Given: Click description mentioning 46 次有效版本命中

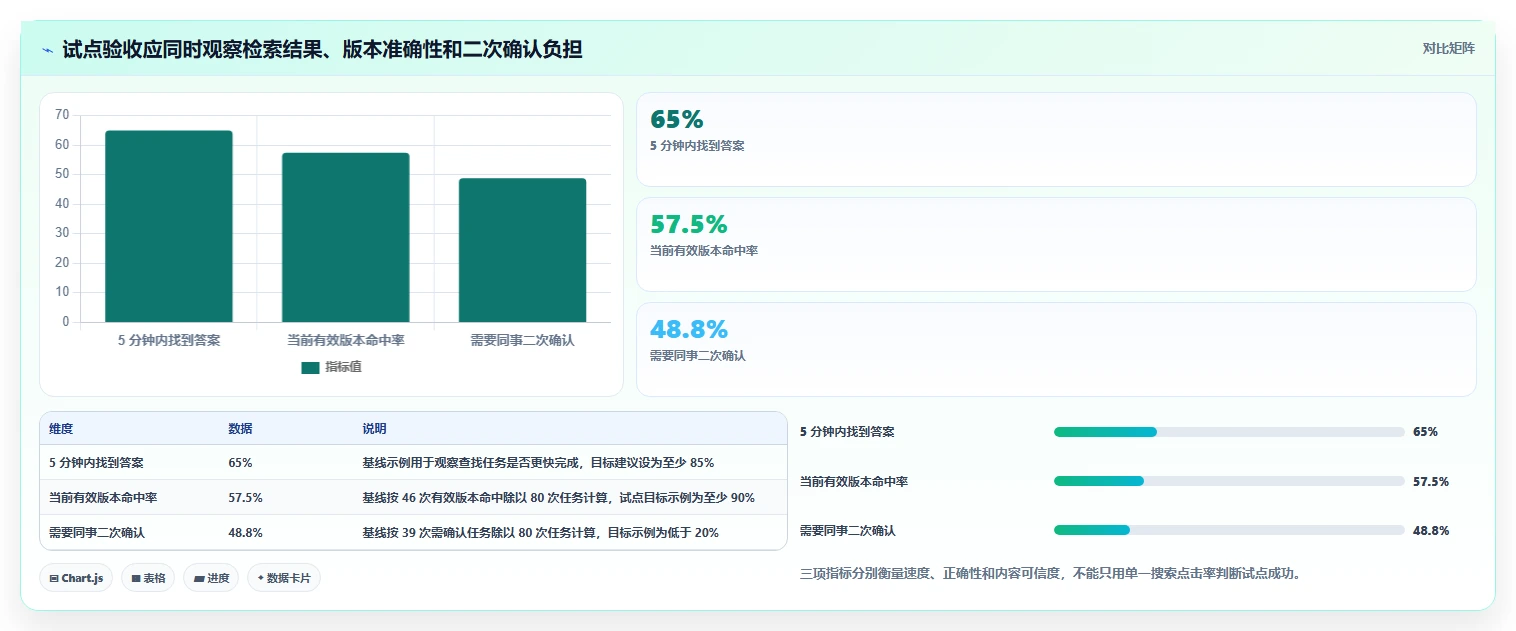Looking at the screenshot, I should [x=558, y=497].
